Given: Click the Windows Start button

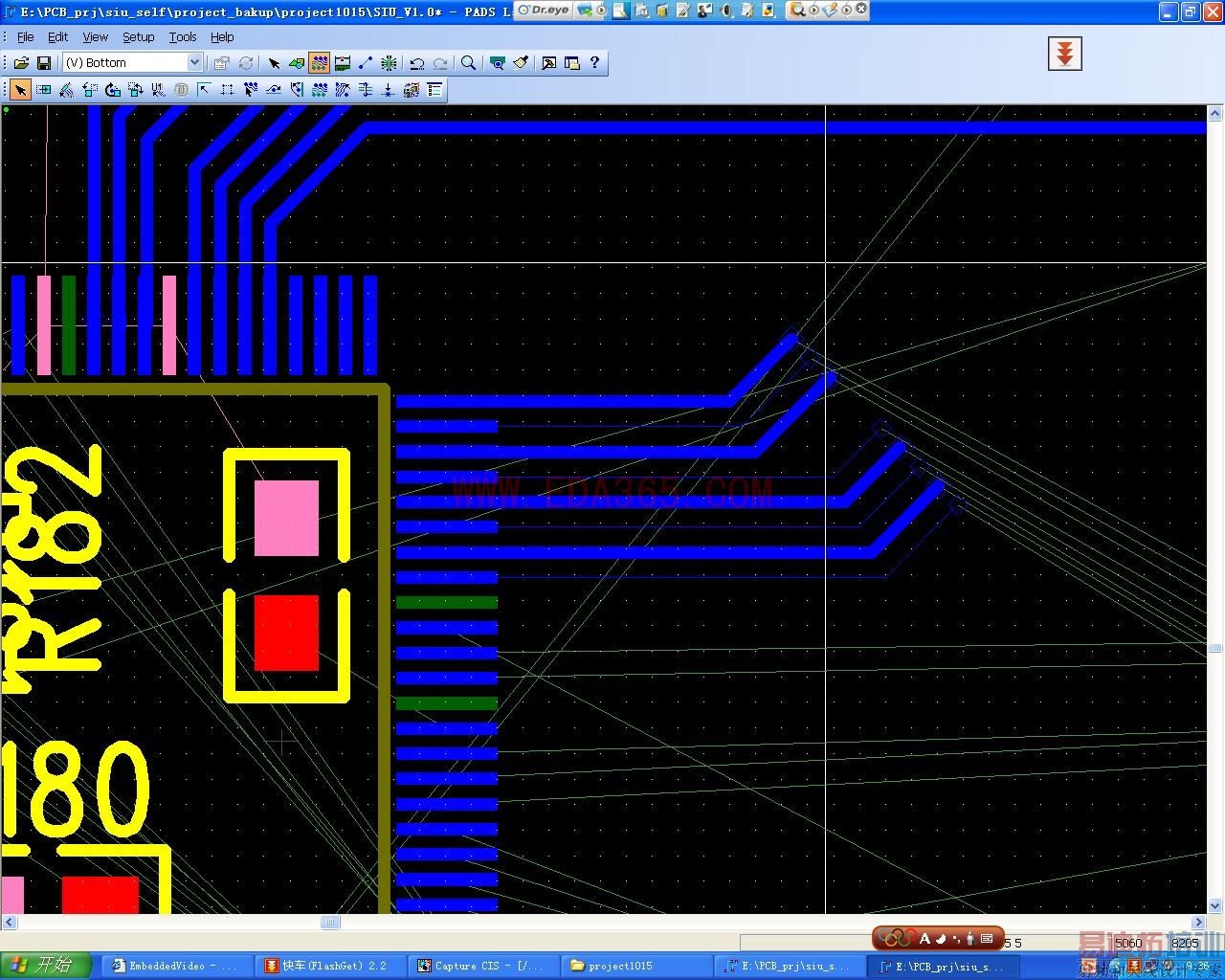Looking at the screenshot, I should point(45,966).
